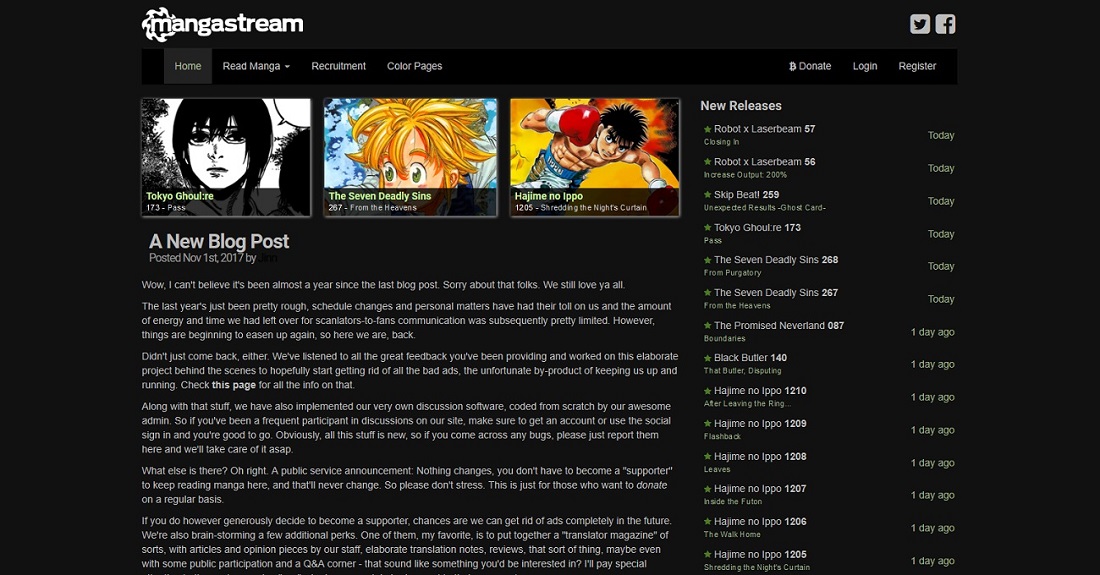This screenshot has width=1100, height=575.
Task: Click the 'Flashback' chapter subtitle
Action: [x=723, y=438]
